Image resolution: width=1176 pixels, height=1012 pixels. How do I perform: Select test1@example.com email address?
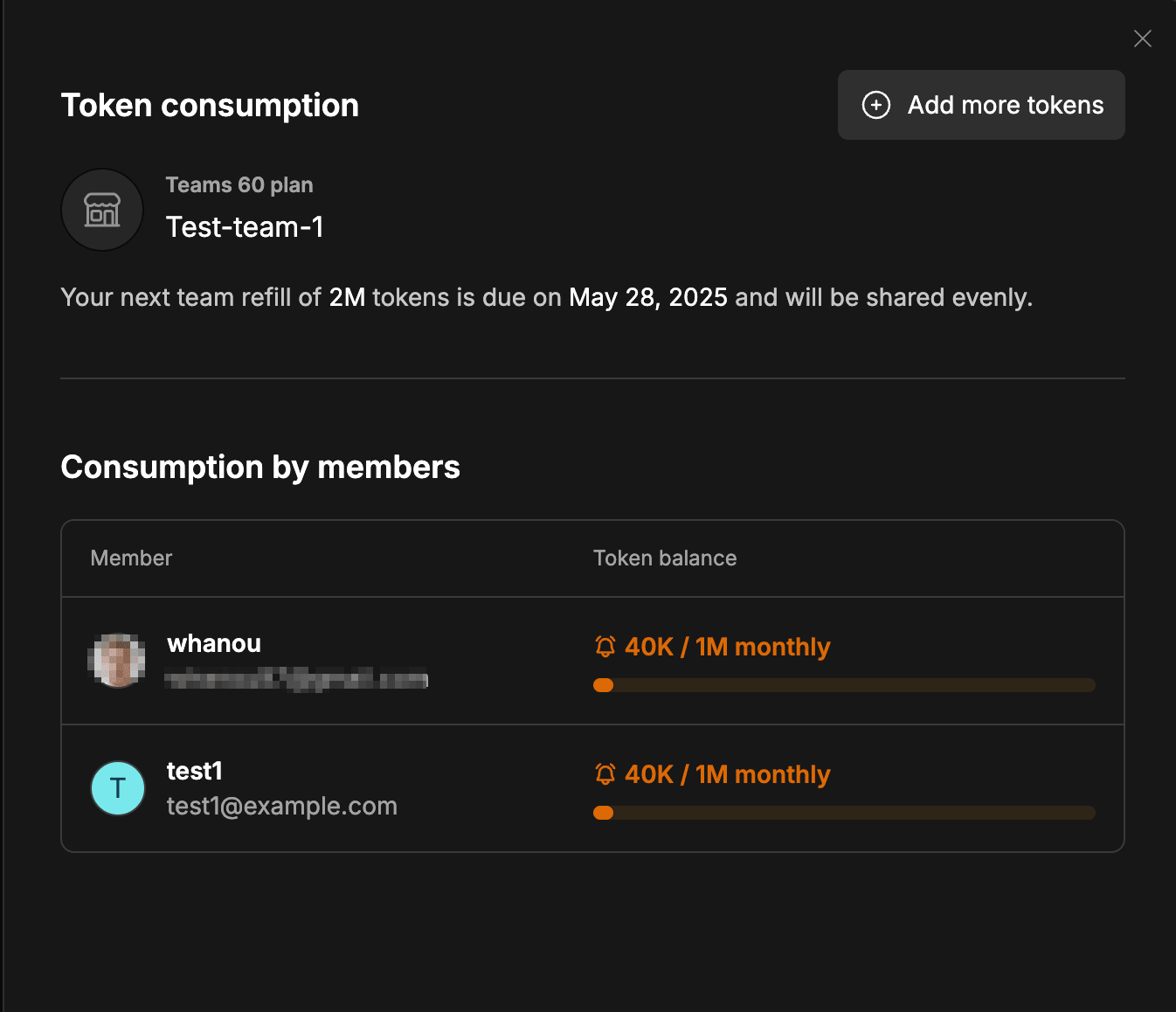(281, 805)
